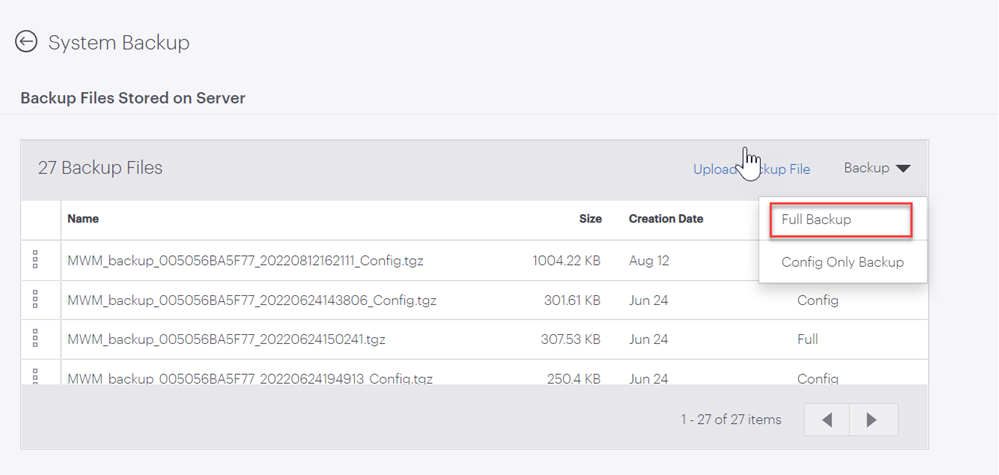999x475 pixels.
Task: Sort by Creation Date column header
Action: click(x=666, y=218)
